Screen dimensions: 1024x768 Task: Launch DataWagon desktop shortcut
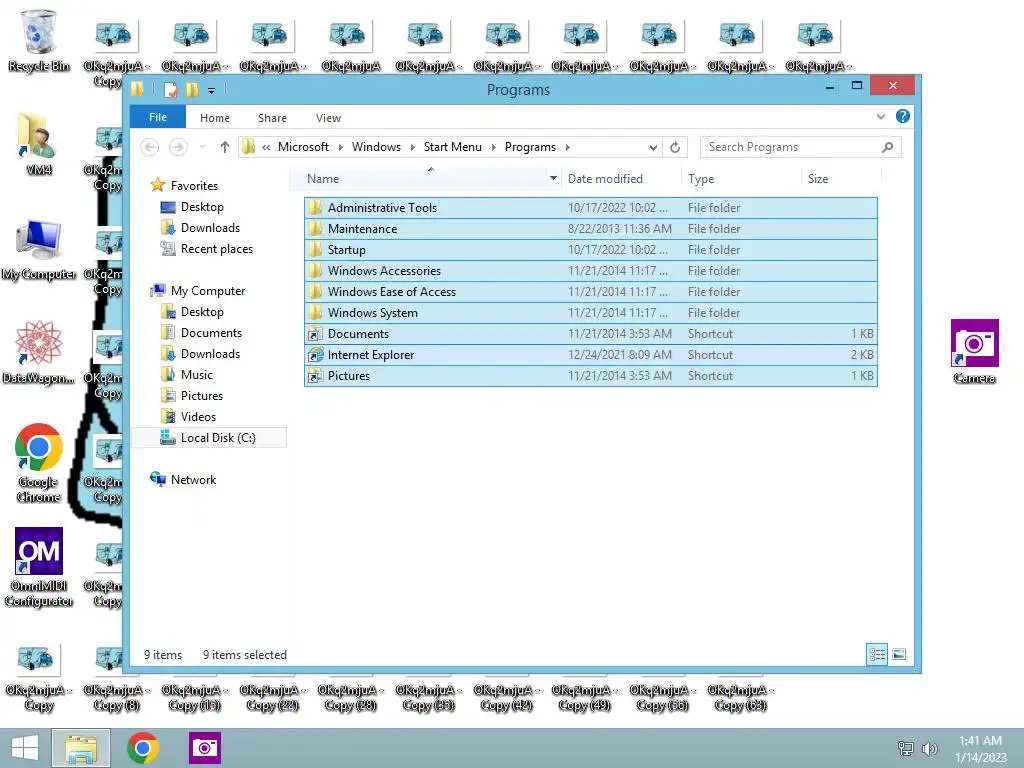pos(39,351)
